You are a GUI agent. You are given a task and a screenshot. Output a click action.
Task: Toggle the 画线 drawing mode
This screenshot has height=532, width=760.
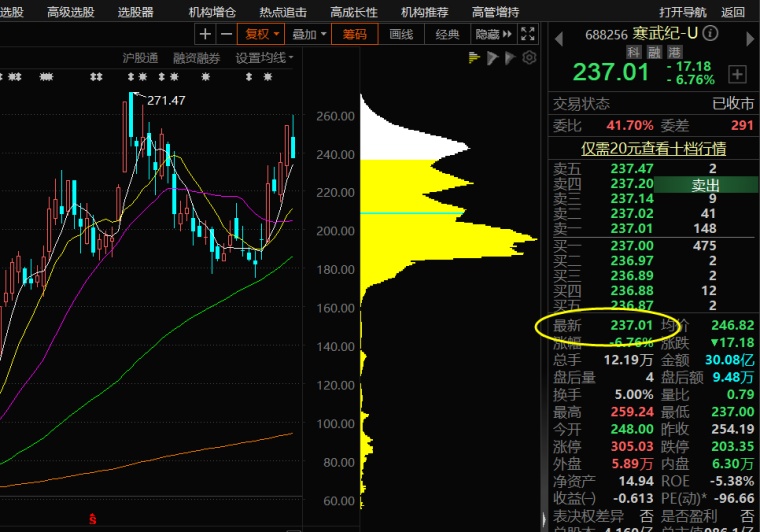click(x=401, y=34)
